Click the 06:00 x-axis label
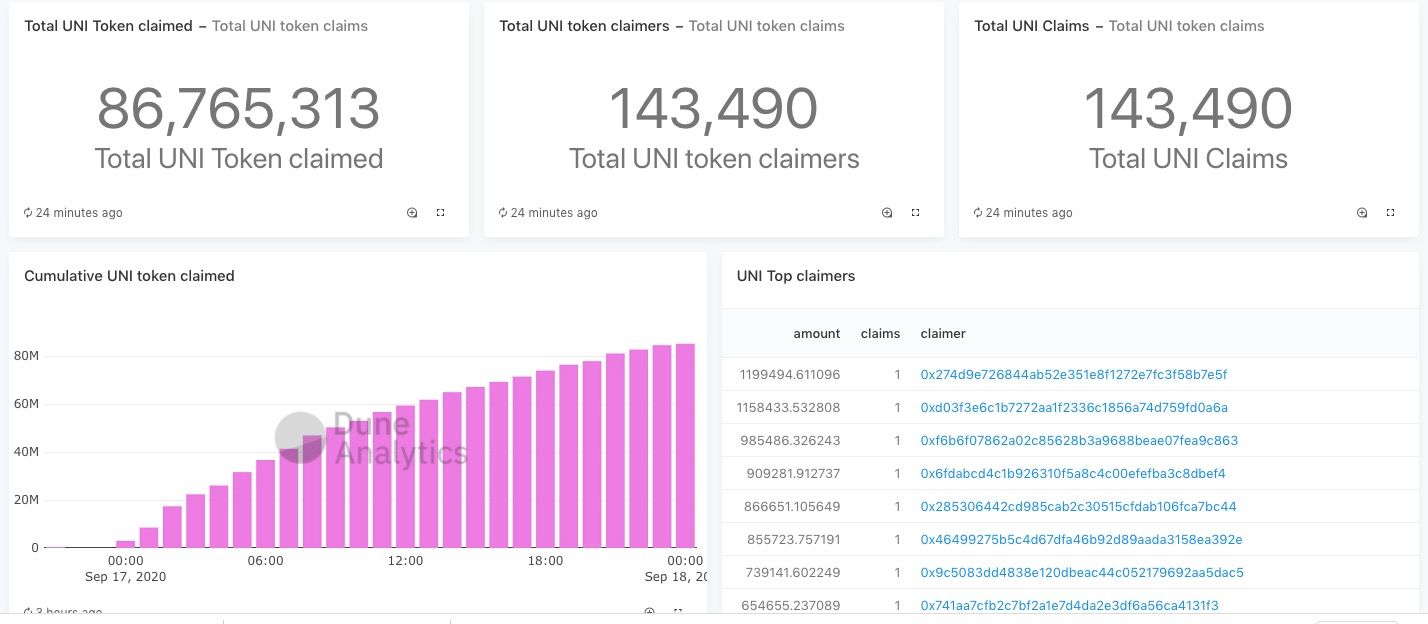Viewport: 1428px width, 624px height. pyautogui.click(x=265, y=561)
